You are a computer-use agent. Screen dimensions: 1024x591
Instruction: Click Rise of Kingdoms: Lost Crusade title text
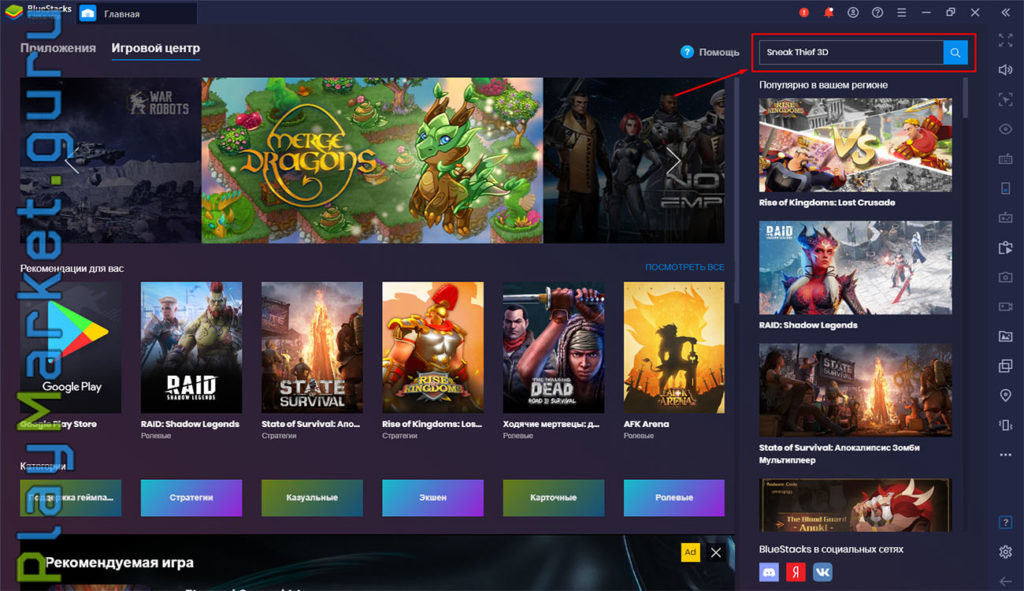pyautogui.click(x=827, y=202)
